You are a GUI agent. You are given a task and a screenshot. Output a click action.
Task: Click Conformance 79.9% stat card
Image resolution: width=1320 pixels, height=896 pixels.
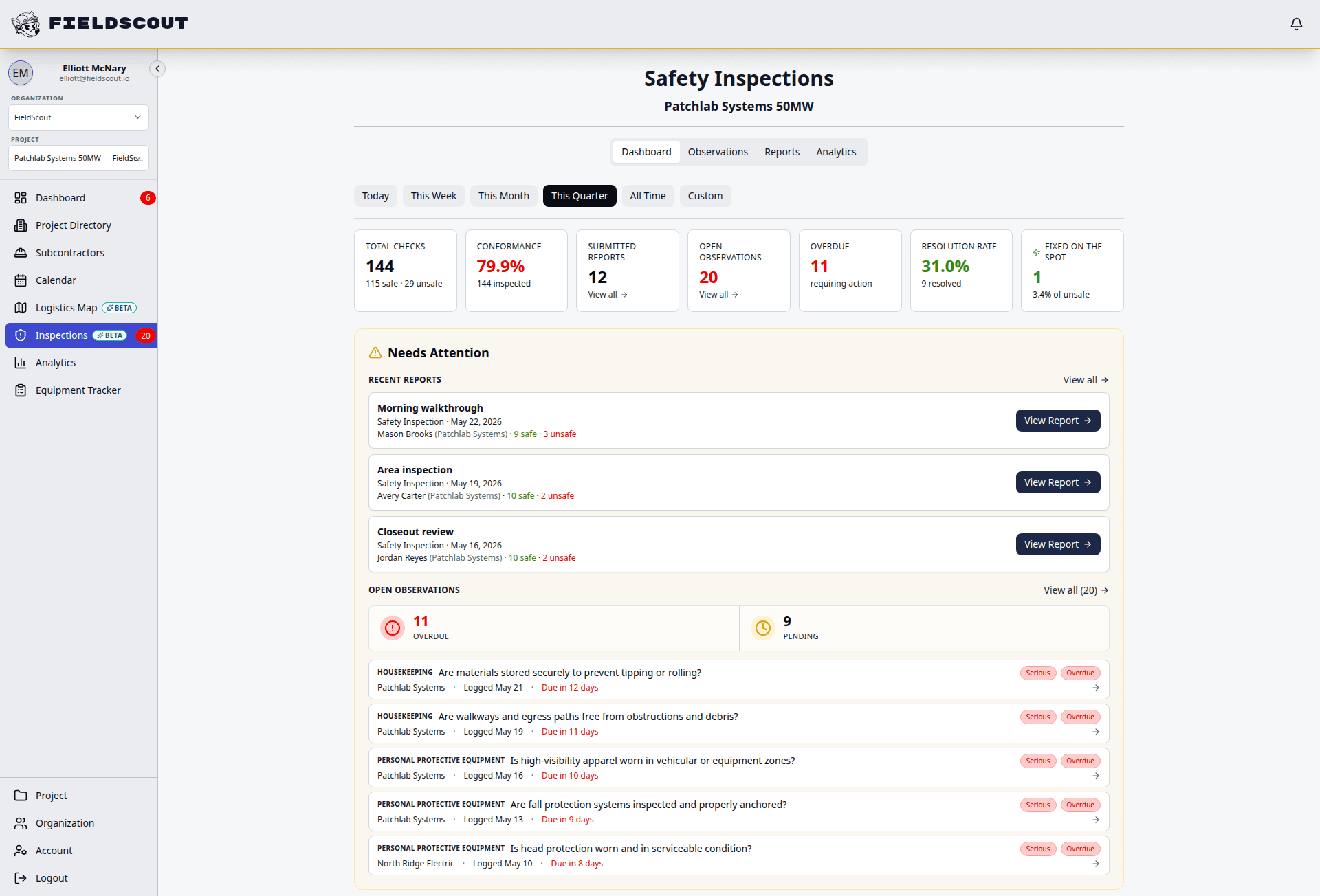pyautogui.click(x=516, y=271)
